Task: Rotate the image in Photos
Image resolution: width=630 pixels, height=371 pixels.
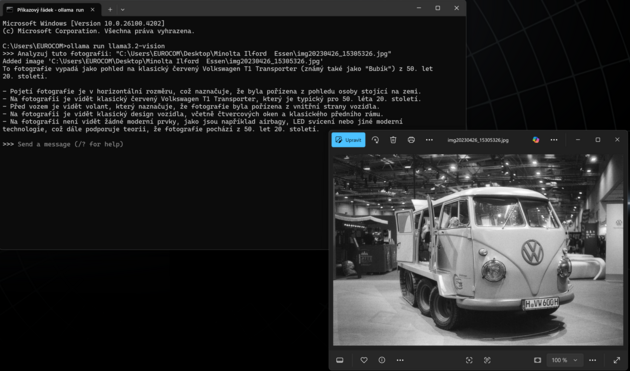Action: coord(375,140)
